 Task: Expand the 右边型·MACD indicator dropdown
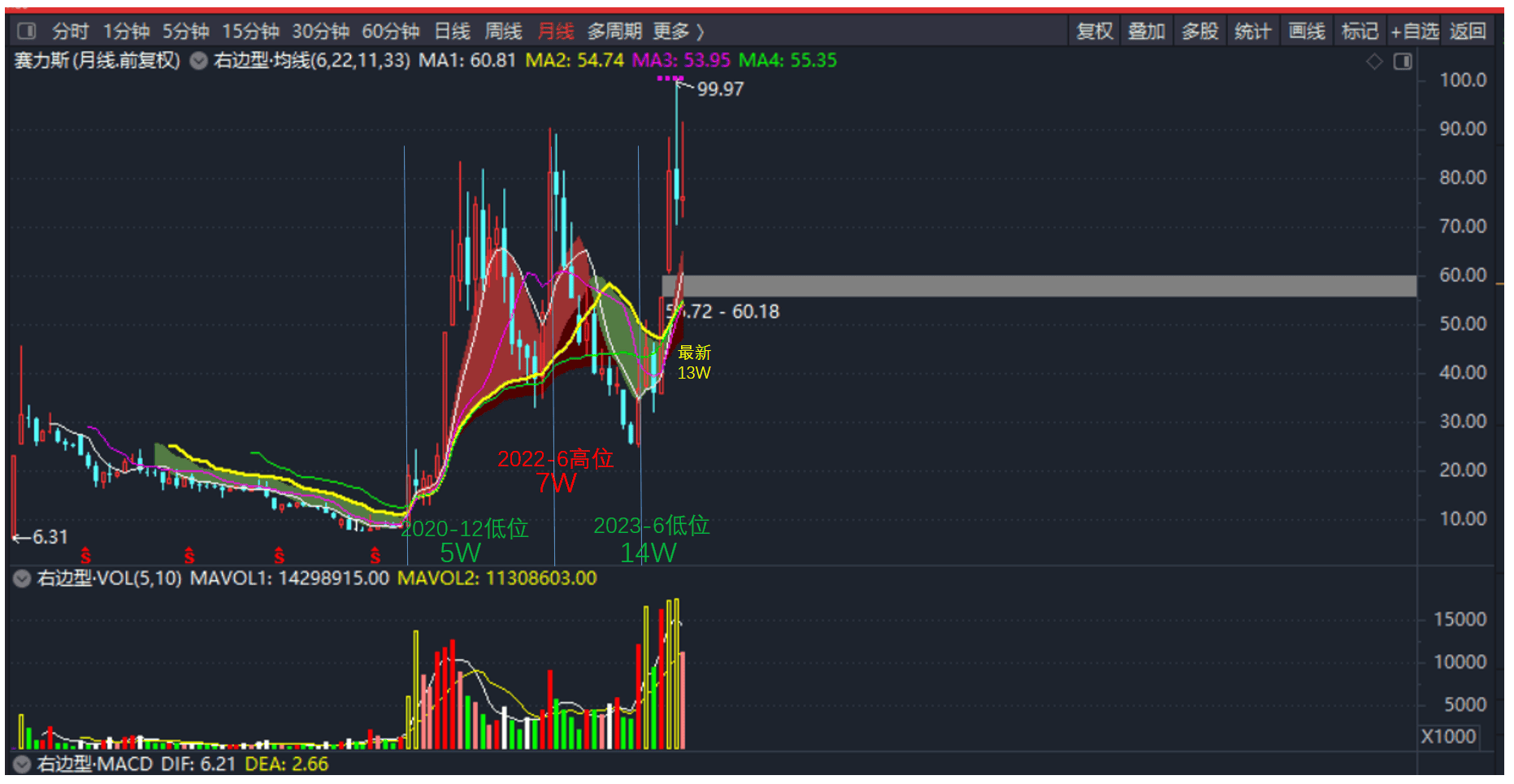point(22,765)
